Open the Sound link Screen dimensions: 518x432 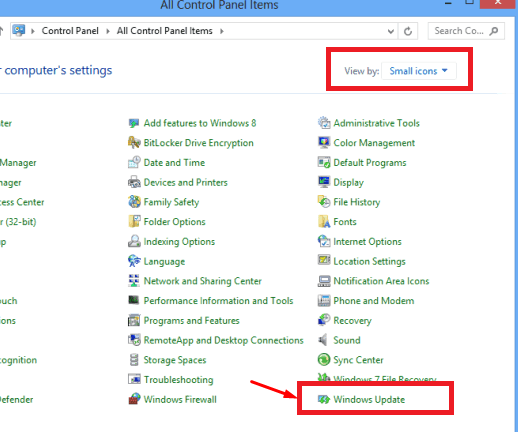pyautogui.click(x=347, y=340)
